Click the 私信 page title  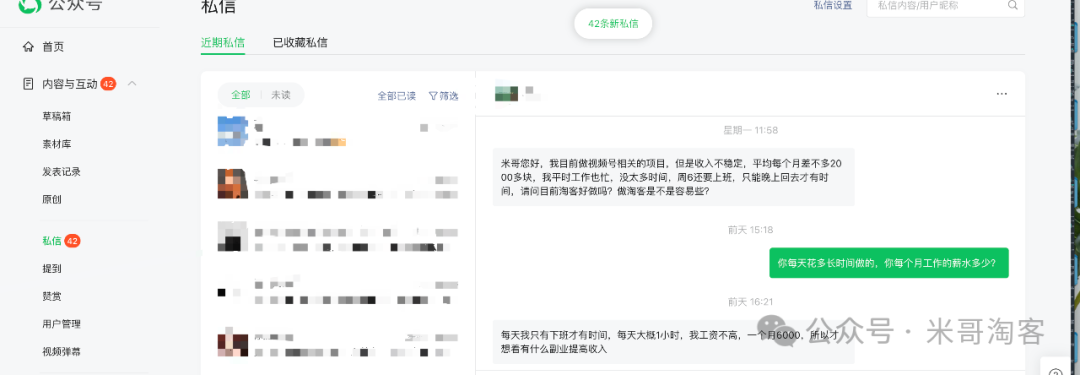point(218,6)
